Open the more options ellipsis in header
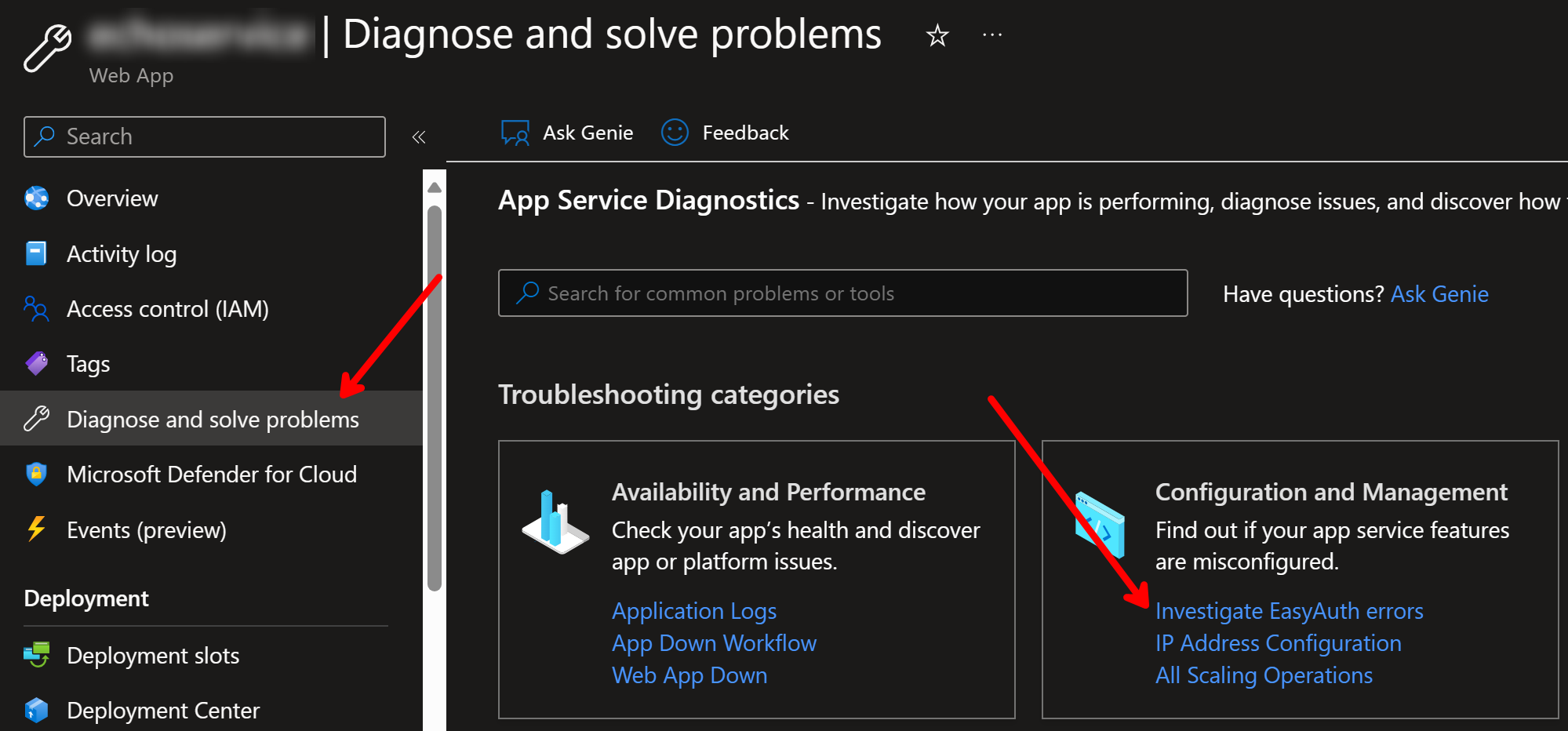 coord(992,35)
